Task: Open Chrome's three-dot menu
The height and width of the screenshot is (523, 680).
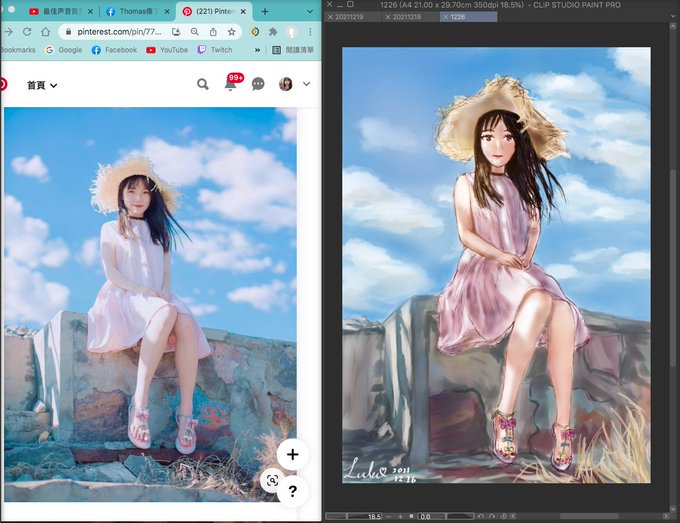Action: click(310, 32)
